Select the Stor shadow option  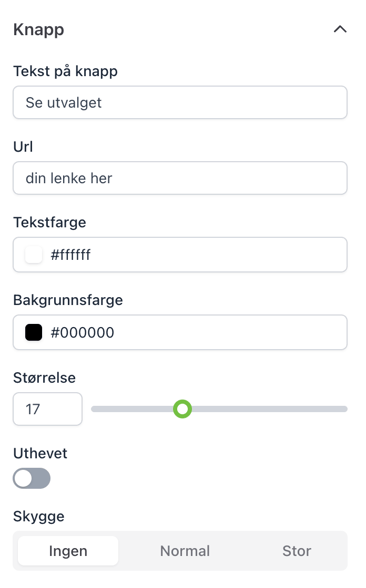297,550
